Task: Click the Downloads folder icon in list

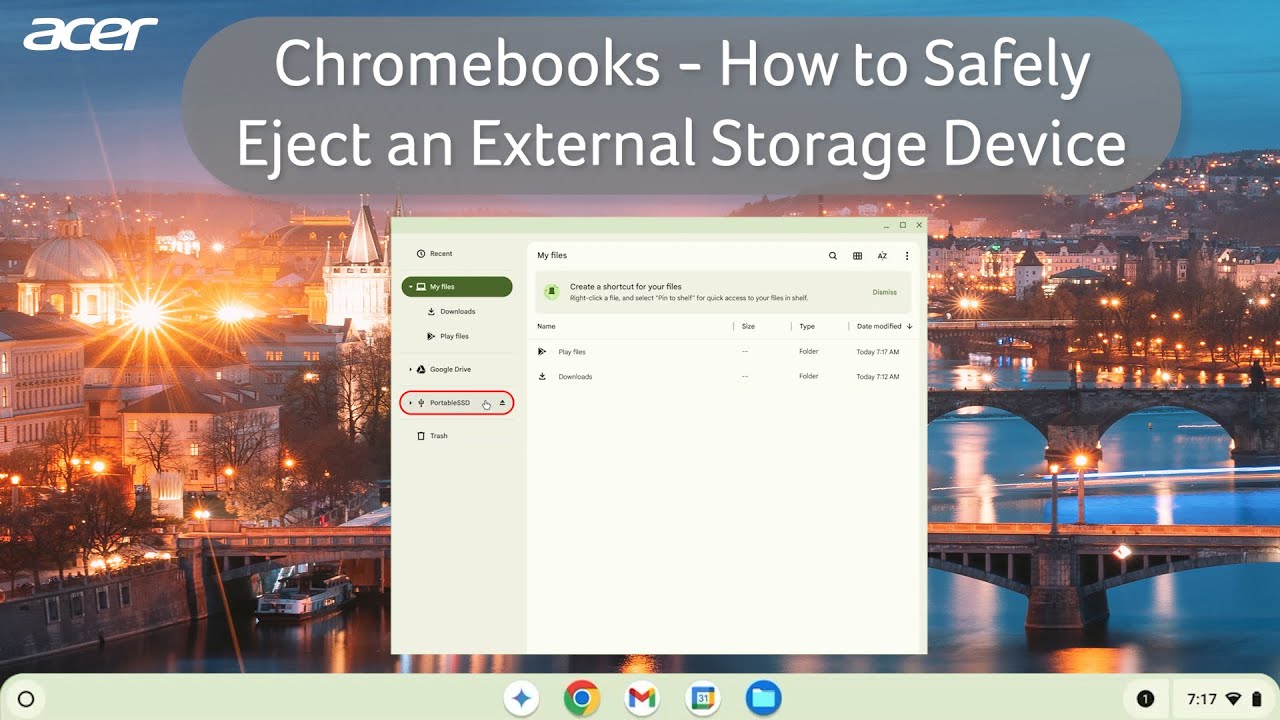Action: (x=542, y=377)
